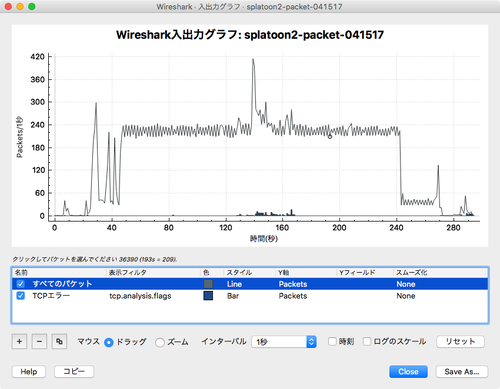Click the 表示フィルタ column header
This screenshot has width=500, height=389.
pos(154,272)
